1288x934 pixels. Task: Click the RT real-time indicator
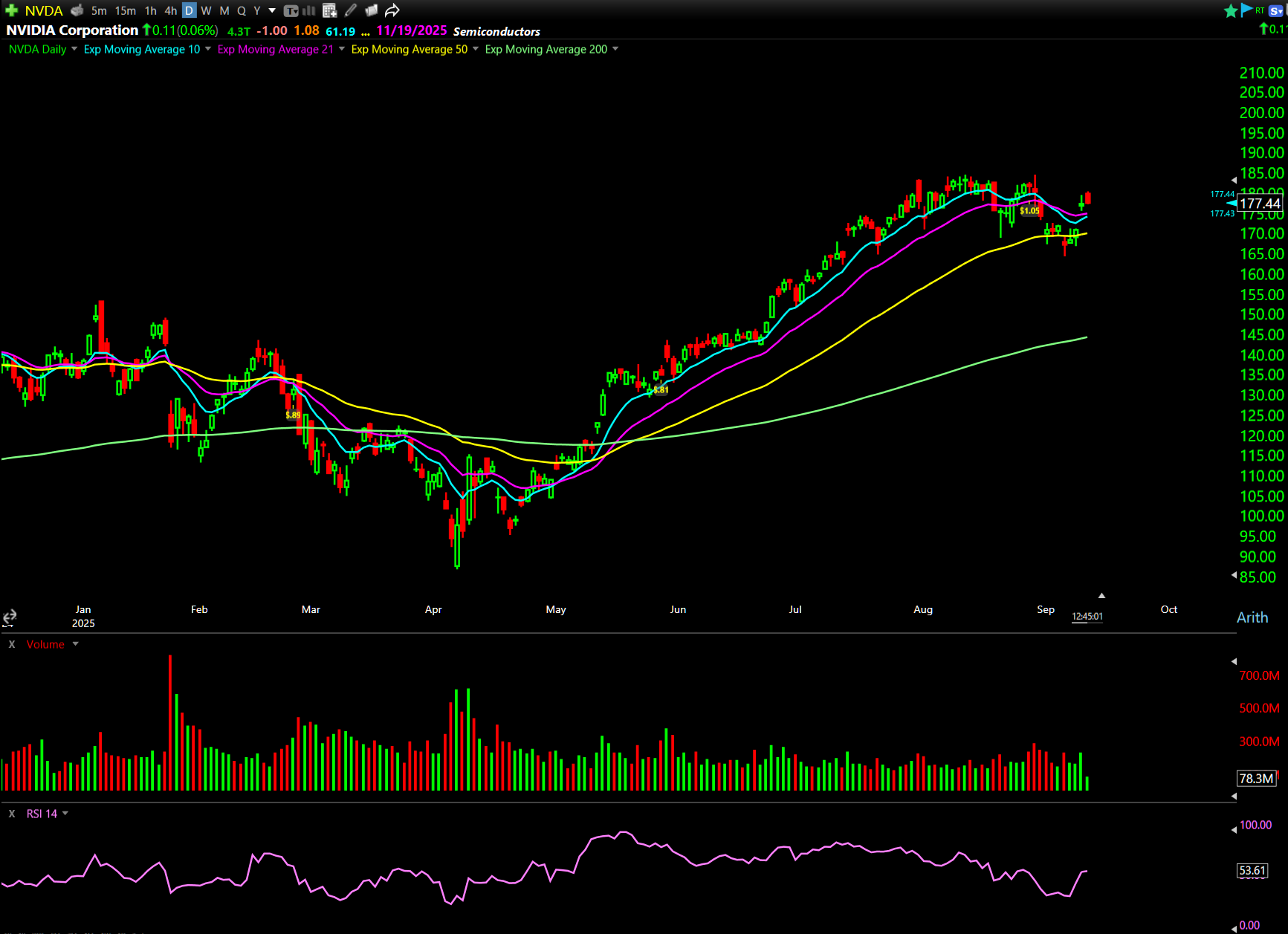pos(1260,10)
